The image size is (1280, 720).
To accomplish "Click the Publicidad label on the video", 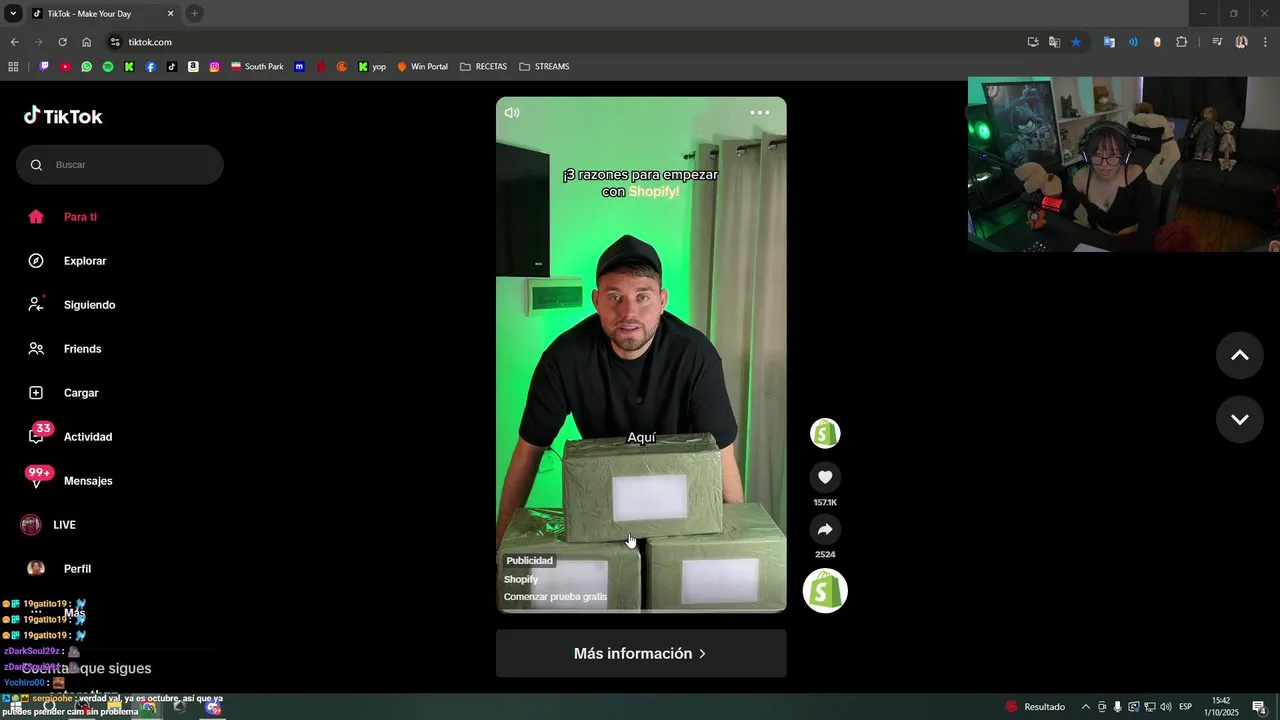I will (529, 561).
